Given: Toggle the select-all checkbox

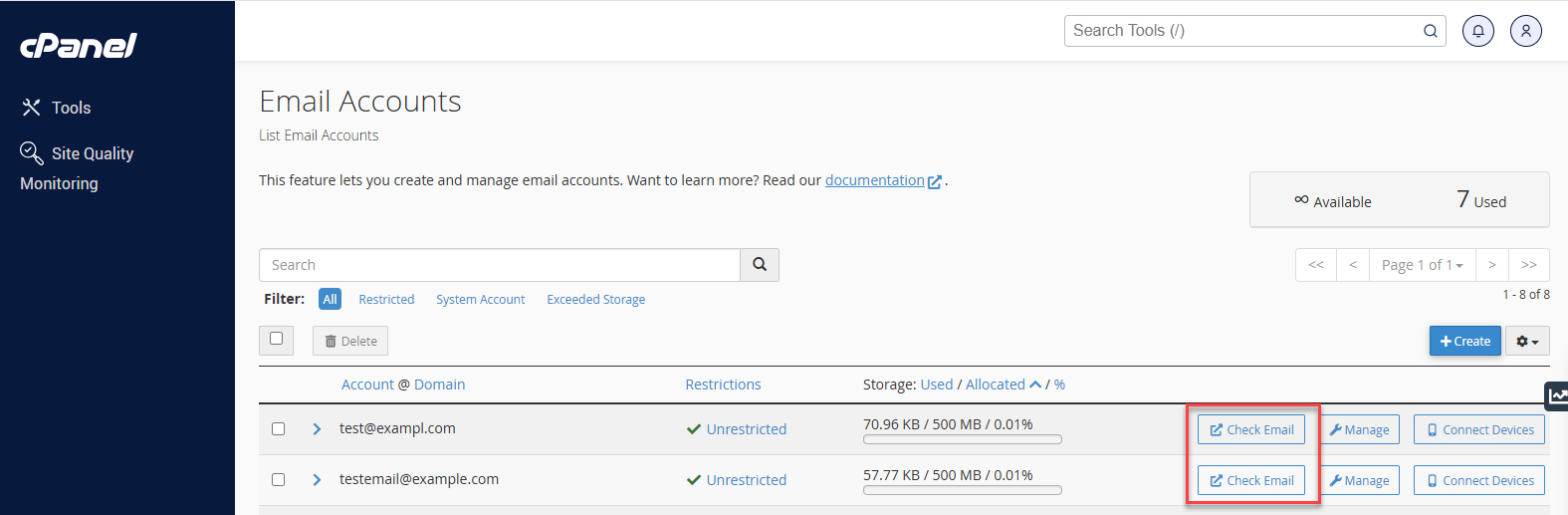Looking at the screenshot, I should tap(276, 339).
